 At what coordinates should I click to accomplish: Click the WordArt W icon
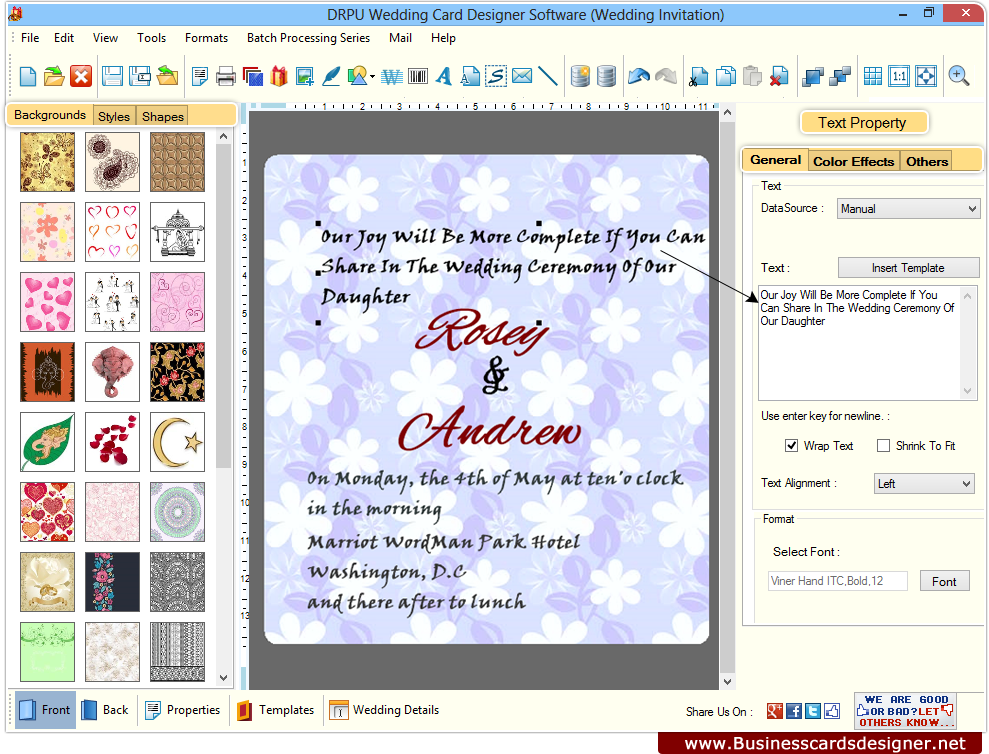(x=392, y=77)
